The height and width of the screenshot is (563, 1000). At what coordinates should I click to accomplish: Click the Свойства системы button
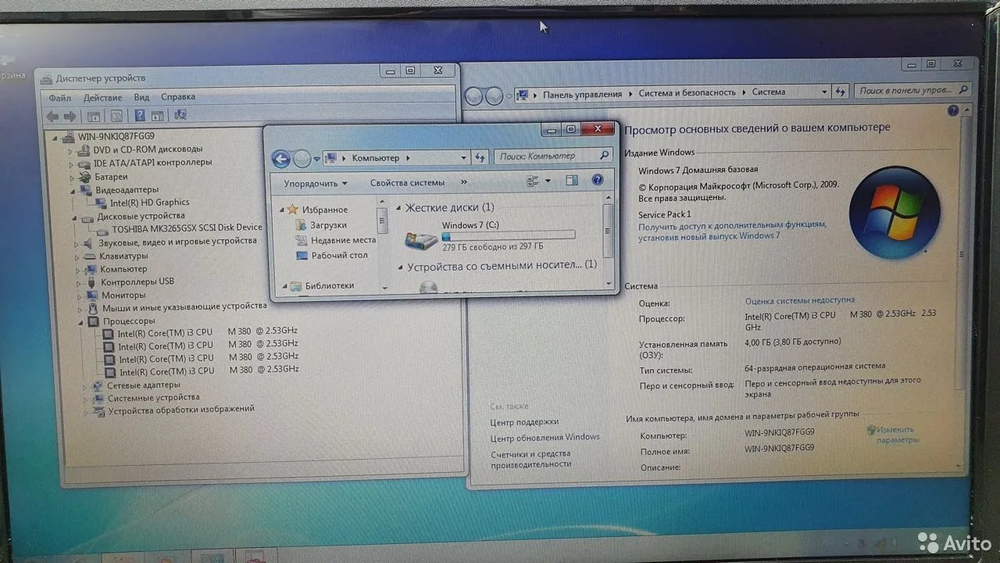pyautogui.click(x=406, y=183)
